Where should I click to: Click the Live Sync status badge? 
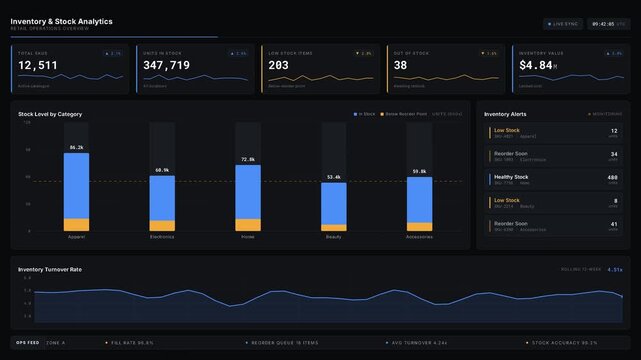[563, 24]
